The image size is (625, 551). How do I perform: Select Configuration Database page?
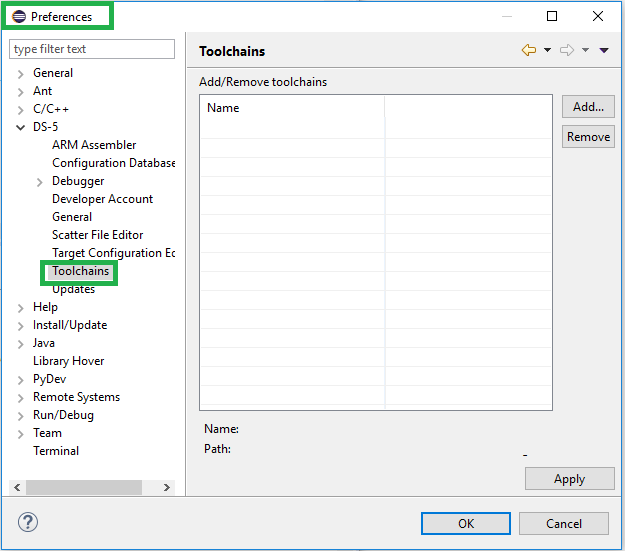pyautogui.click(x=113, y=163)
